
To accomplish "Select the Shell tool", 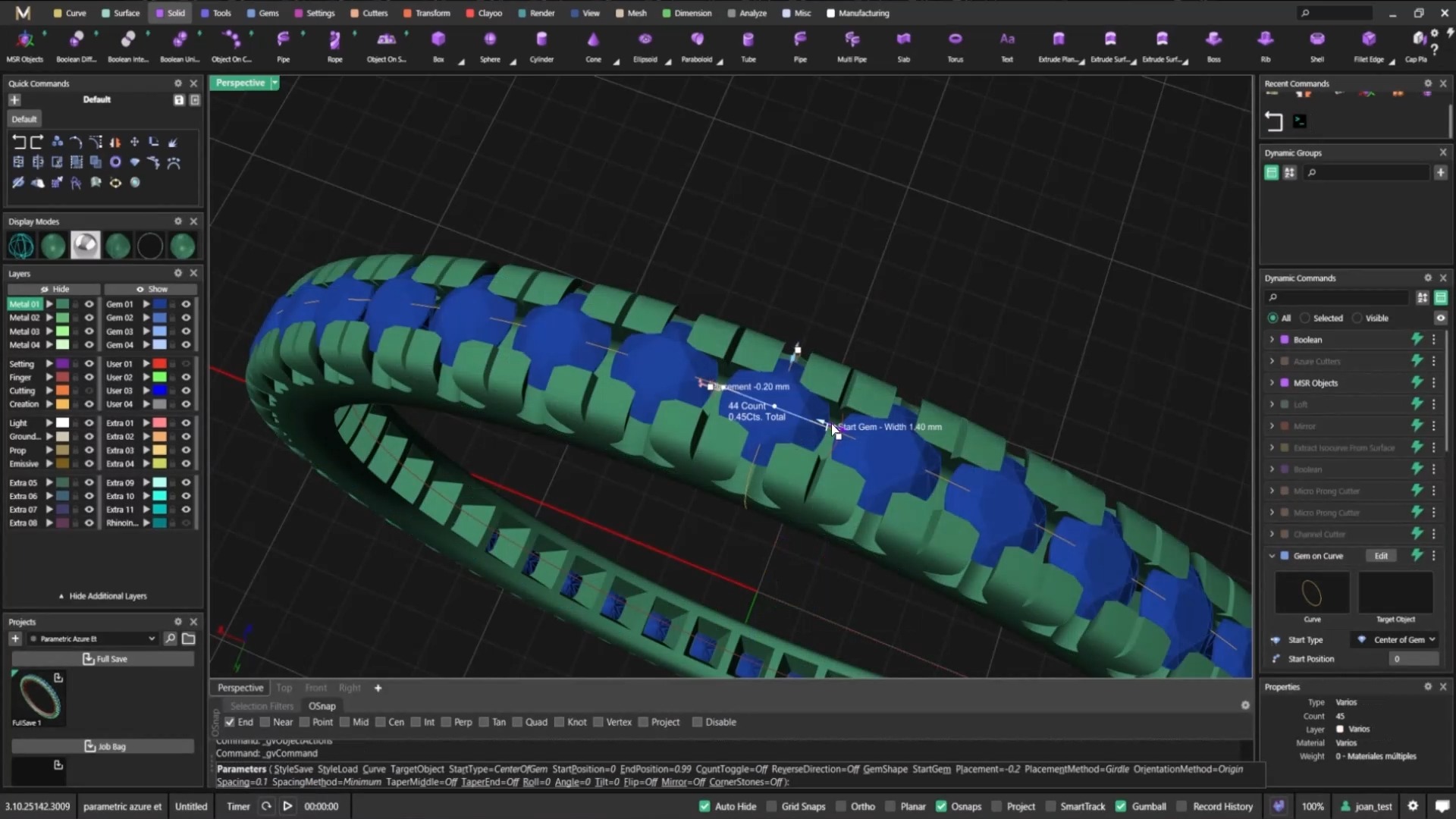I will point(1317,45).
